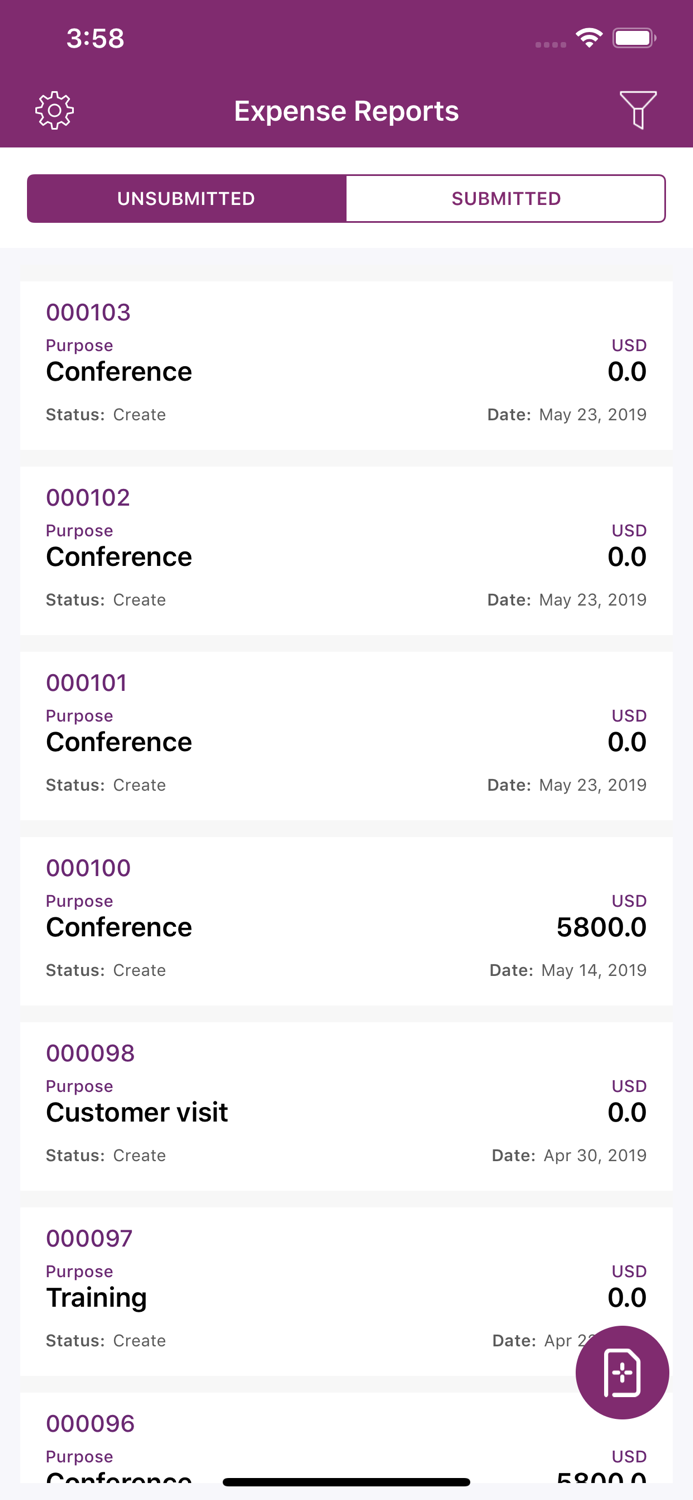
Task: Tap report 000102 card
Action: pyautogui.click(x=346, y=548)
